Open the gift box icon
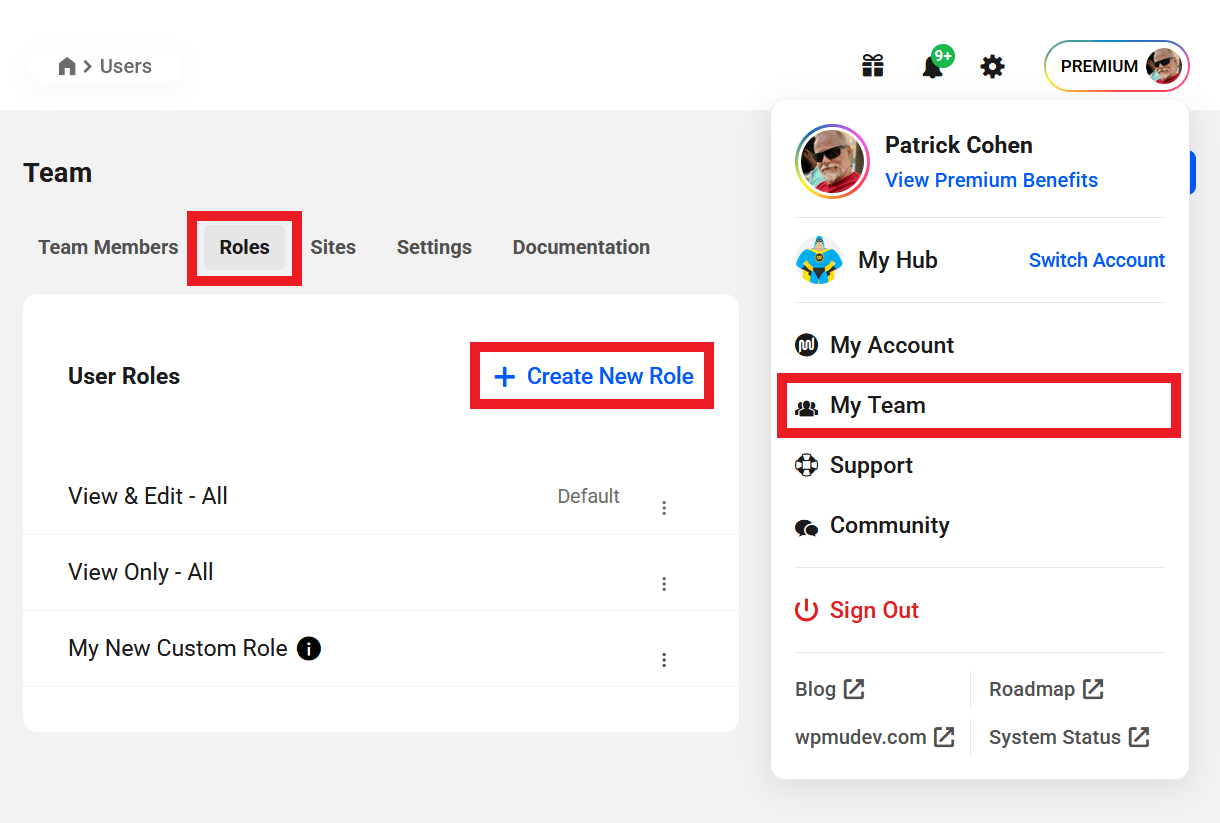Screen dimensions: 1220x823 pyautogui.click(x=873, y=66)
